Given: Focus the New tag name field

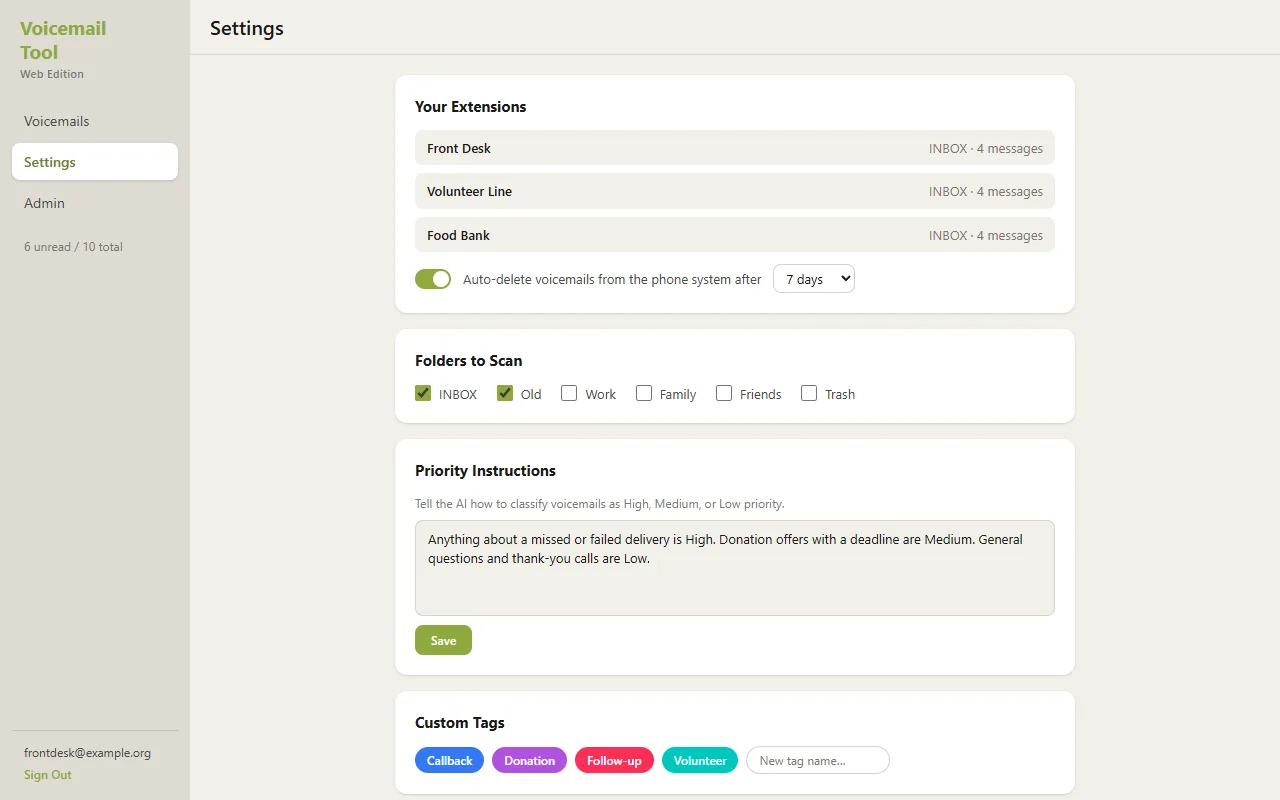Looking at the screenshot, I should coord(818,761).
